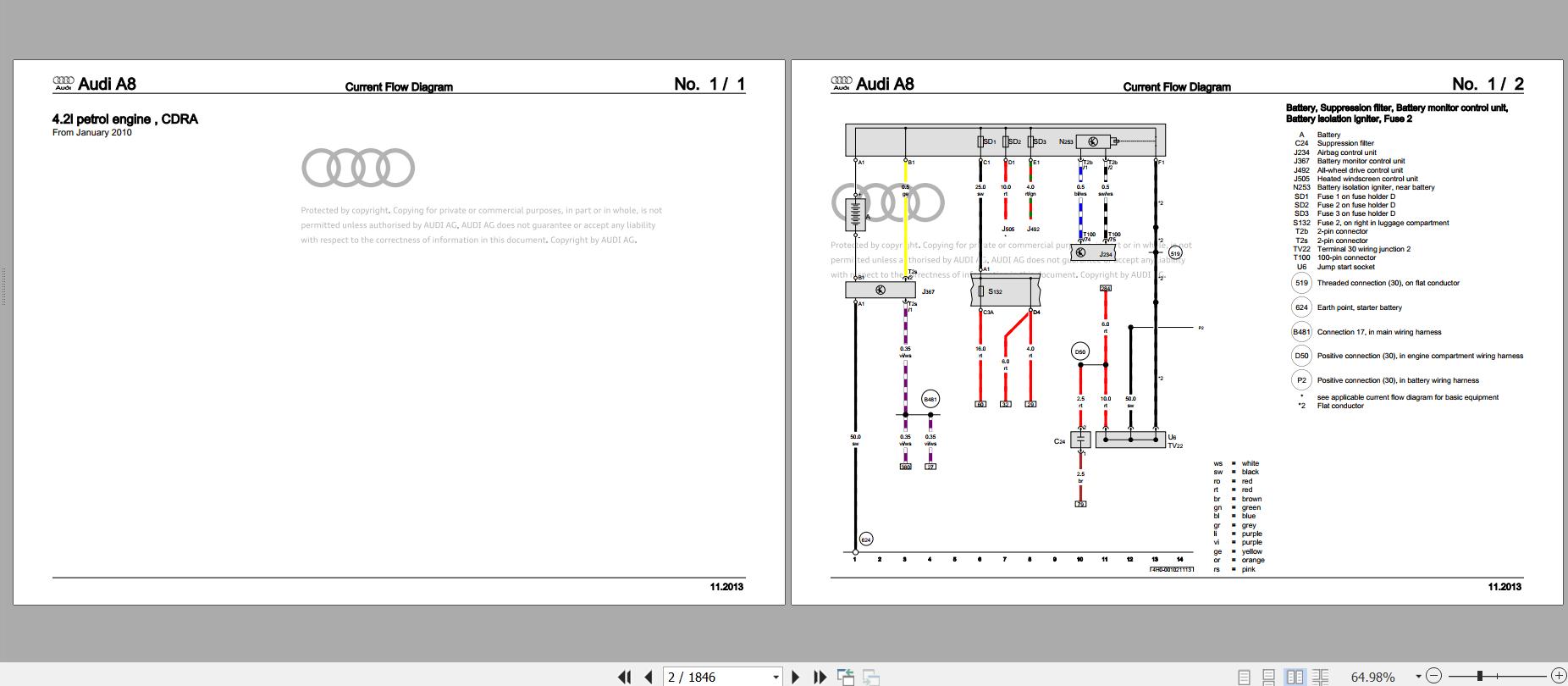Select continuous facing page view
The width and height of the screenshot is (1568, 686).
[x=1319, y=677]
